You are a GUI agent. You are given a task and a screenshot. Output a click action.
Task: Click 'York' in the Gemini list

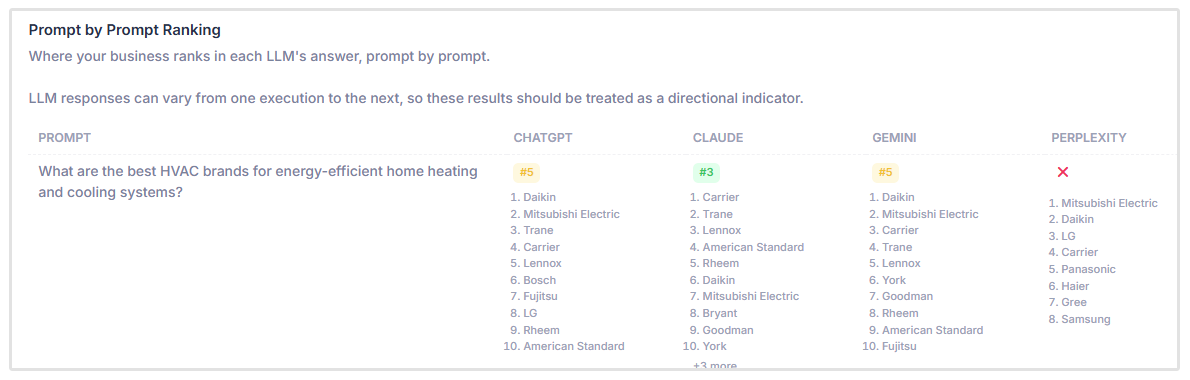(x=894, y=280)
